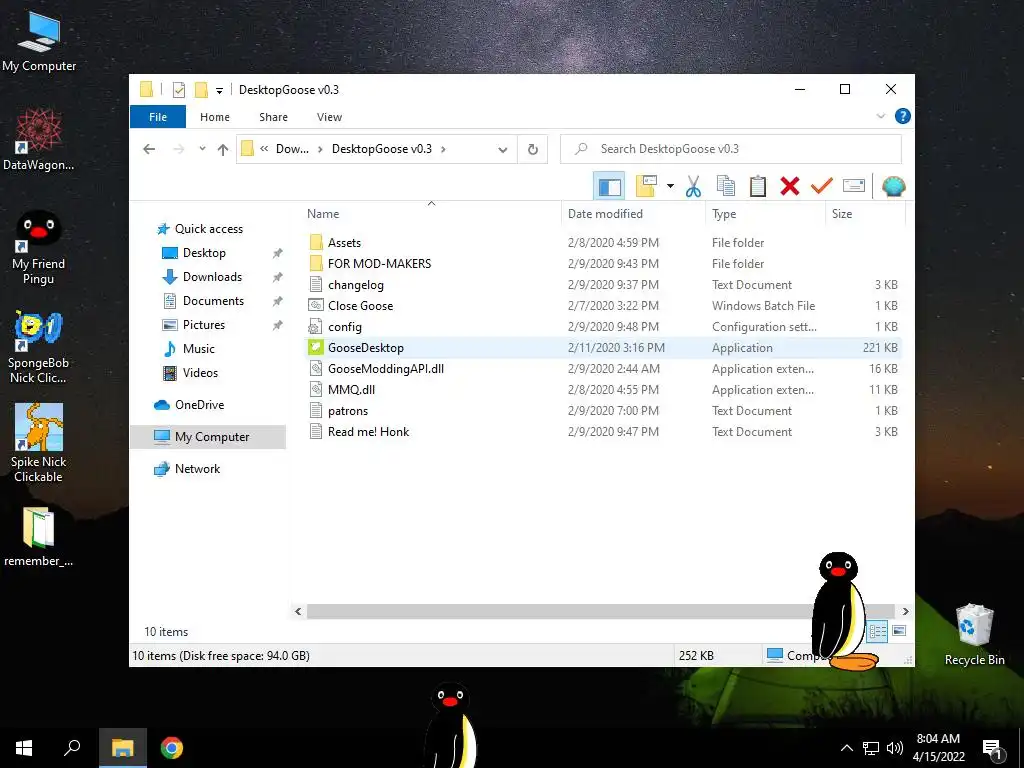Sort by the Size column header
The image size is (1024, 768).
coord(841,214)
